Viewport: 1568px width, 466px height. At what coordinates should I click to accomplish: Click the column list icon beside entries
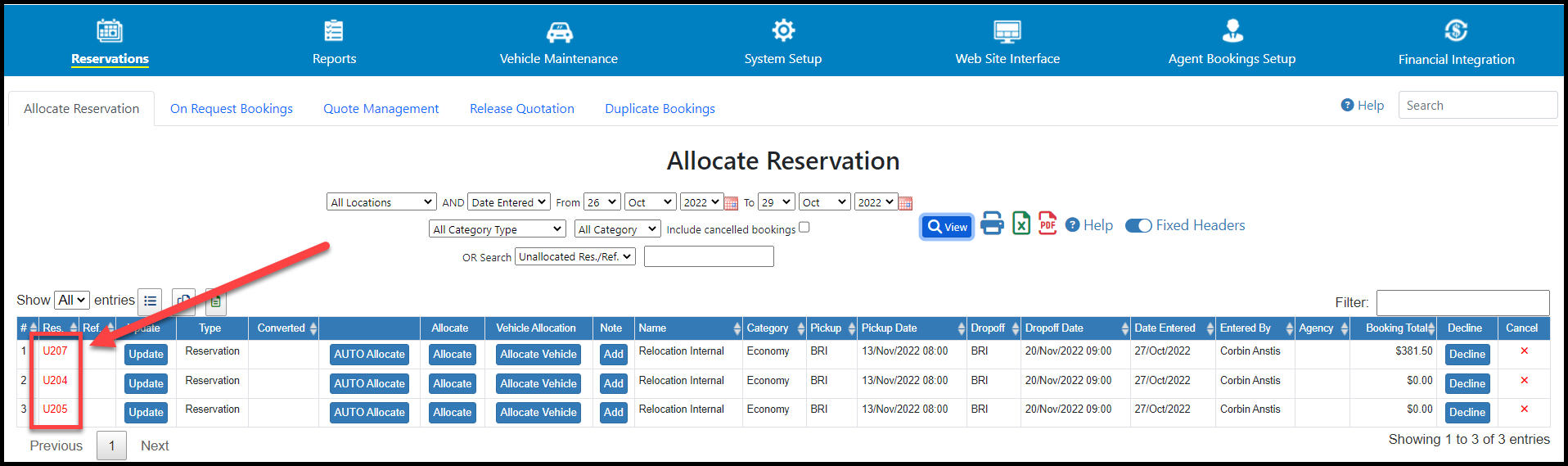click(x=150, y=301)
